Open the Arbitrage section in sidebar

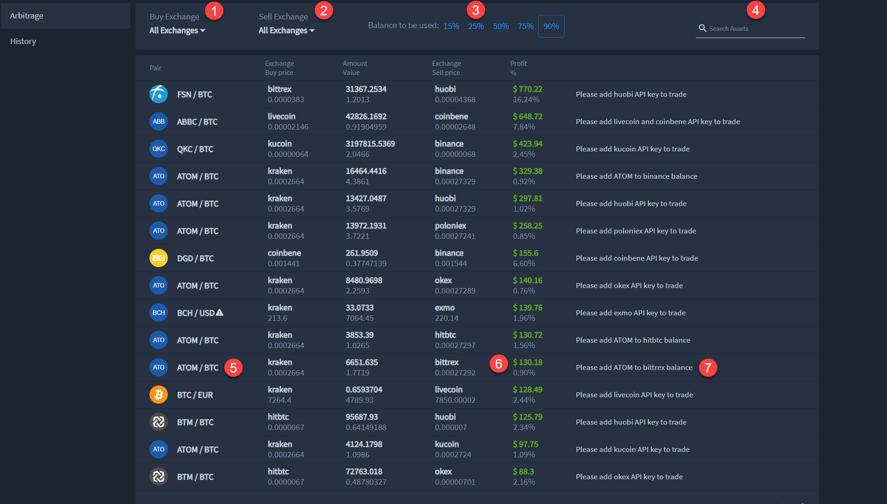pyautogui.click(x=65, y=16)
